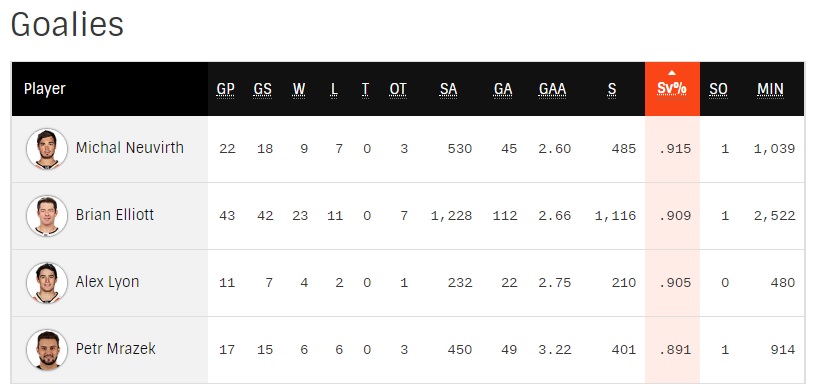Sort by the S saves header

[x=612, y=89]
